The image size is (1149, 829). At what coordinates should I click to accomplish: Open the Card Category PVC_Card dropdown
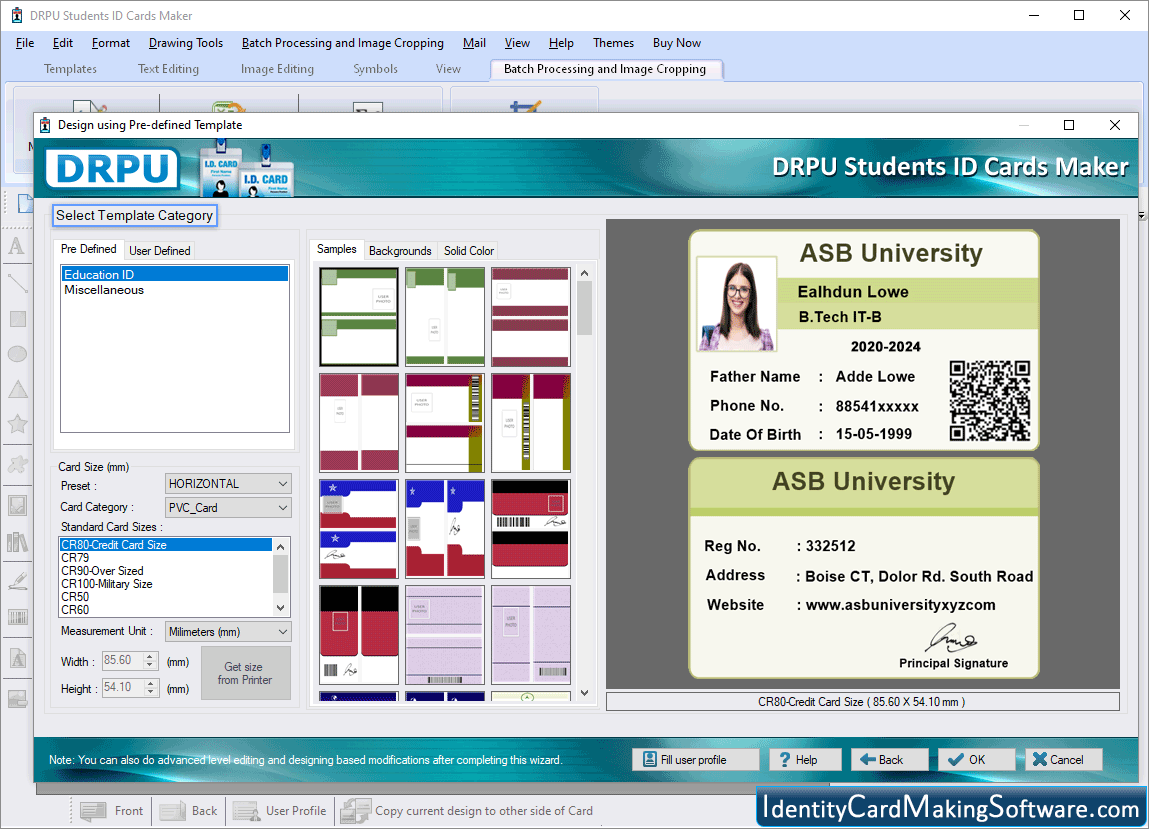[229, 507]
